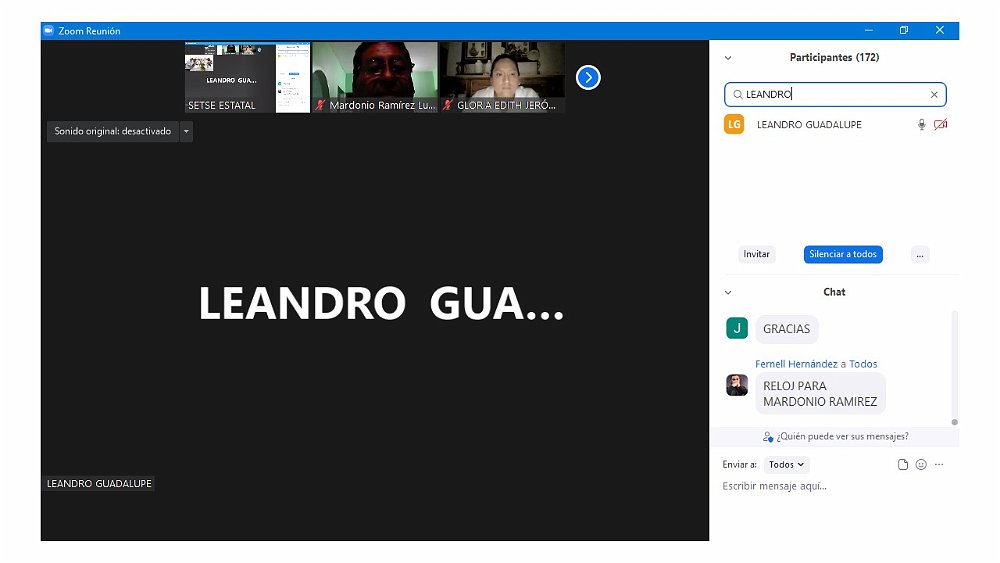1000x563 pixels.
Task: Open the chat more options ellipsis
Action: [x=939, y=465]
